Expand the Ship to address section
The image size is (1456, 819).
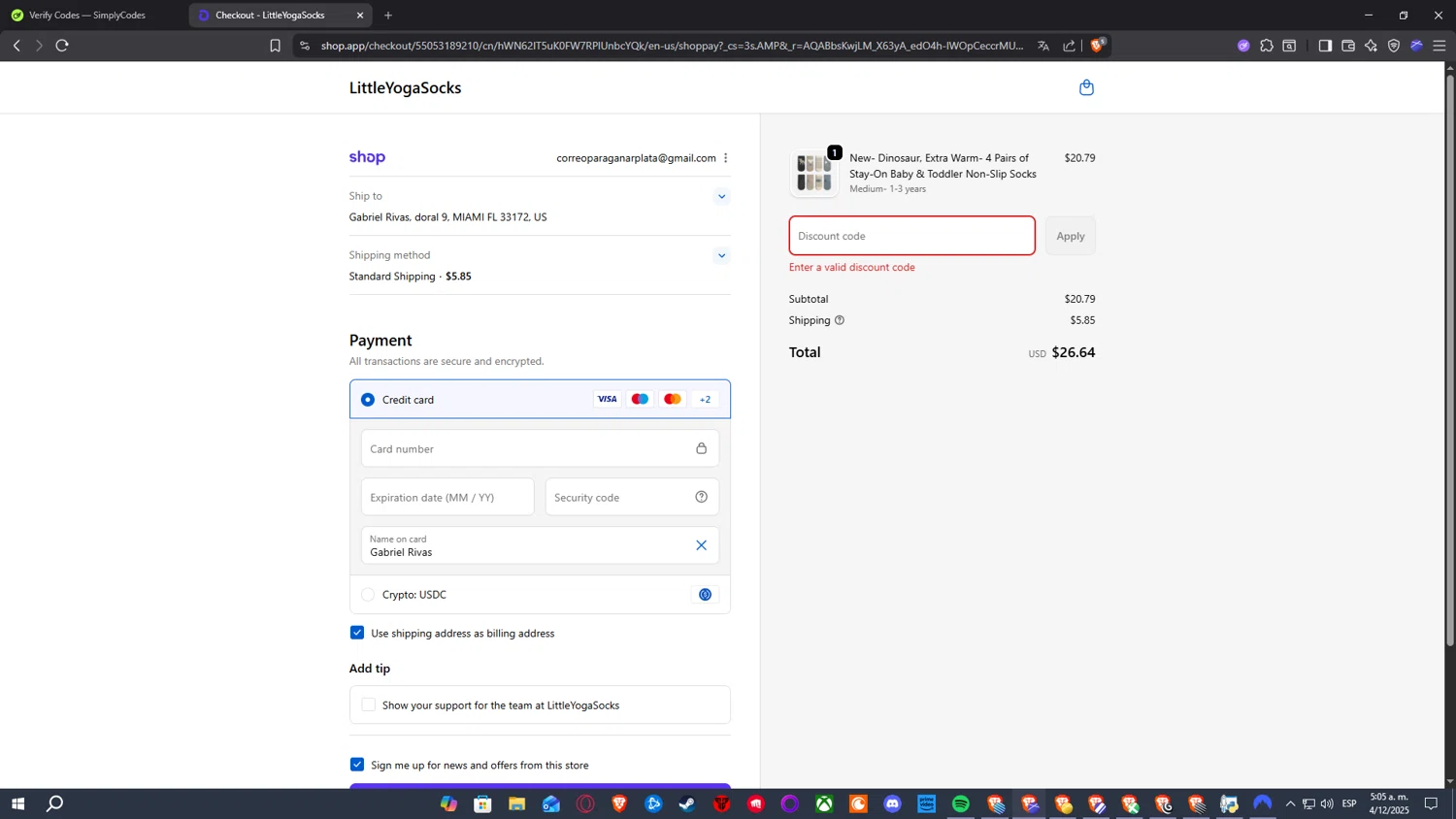tap(721, 197)
